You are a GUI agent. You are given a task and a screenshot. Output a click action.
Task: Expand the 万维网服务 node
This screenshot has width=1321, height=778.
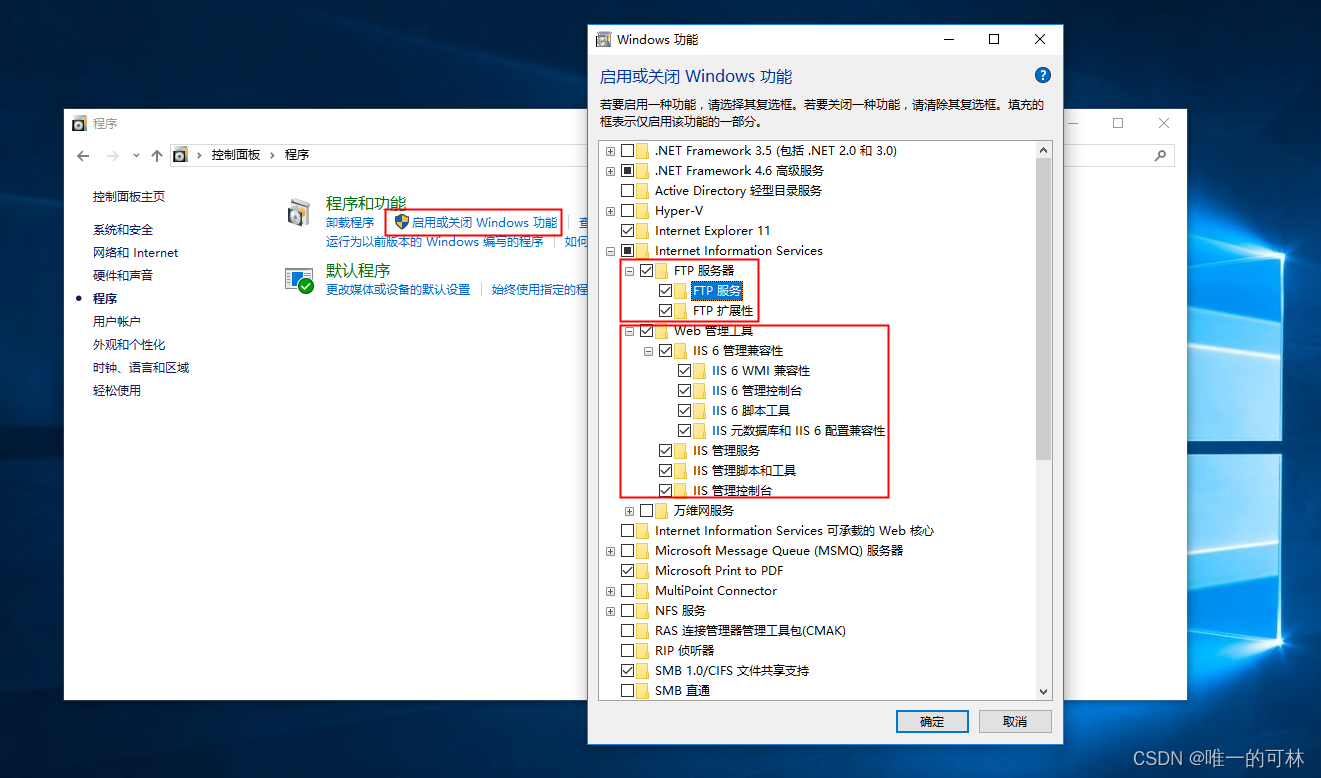coord(630,511)
